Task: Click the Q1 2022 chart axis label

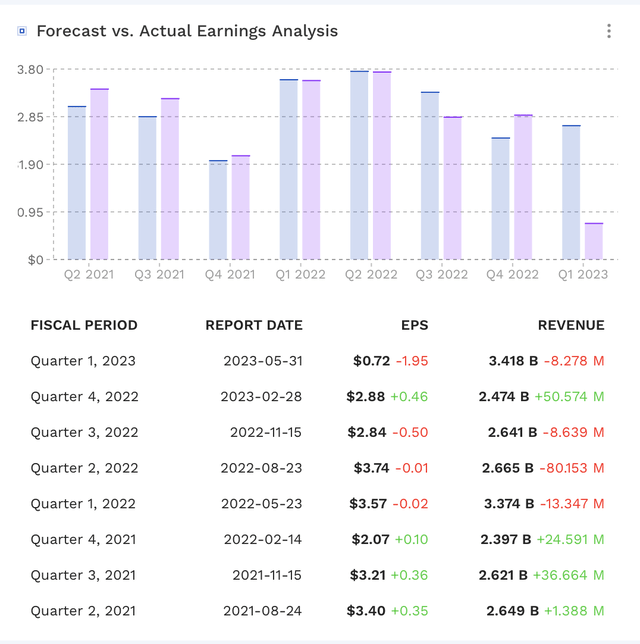Action: coord(301,274)
